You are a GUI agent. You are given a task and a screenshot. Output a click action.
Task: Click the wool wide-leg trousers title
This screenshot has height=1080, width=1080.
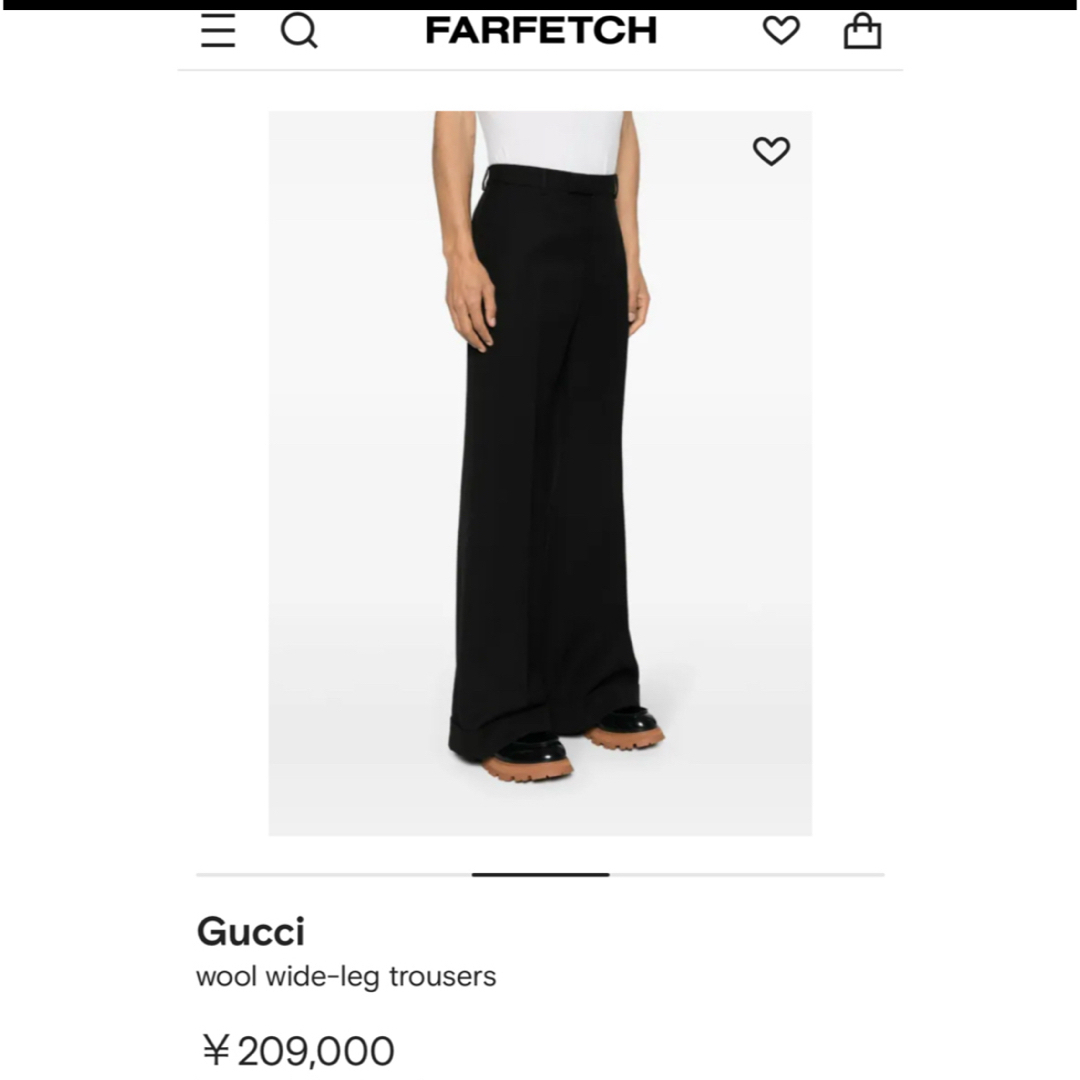(x=346, y=977)
